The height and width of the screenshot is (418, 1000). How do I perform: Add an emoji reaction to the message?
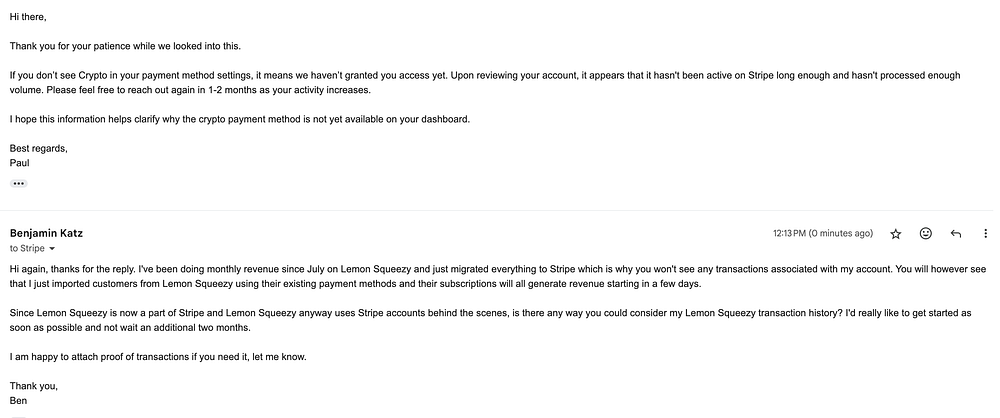click(x=926, y=233)
